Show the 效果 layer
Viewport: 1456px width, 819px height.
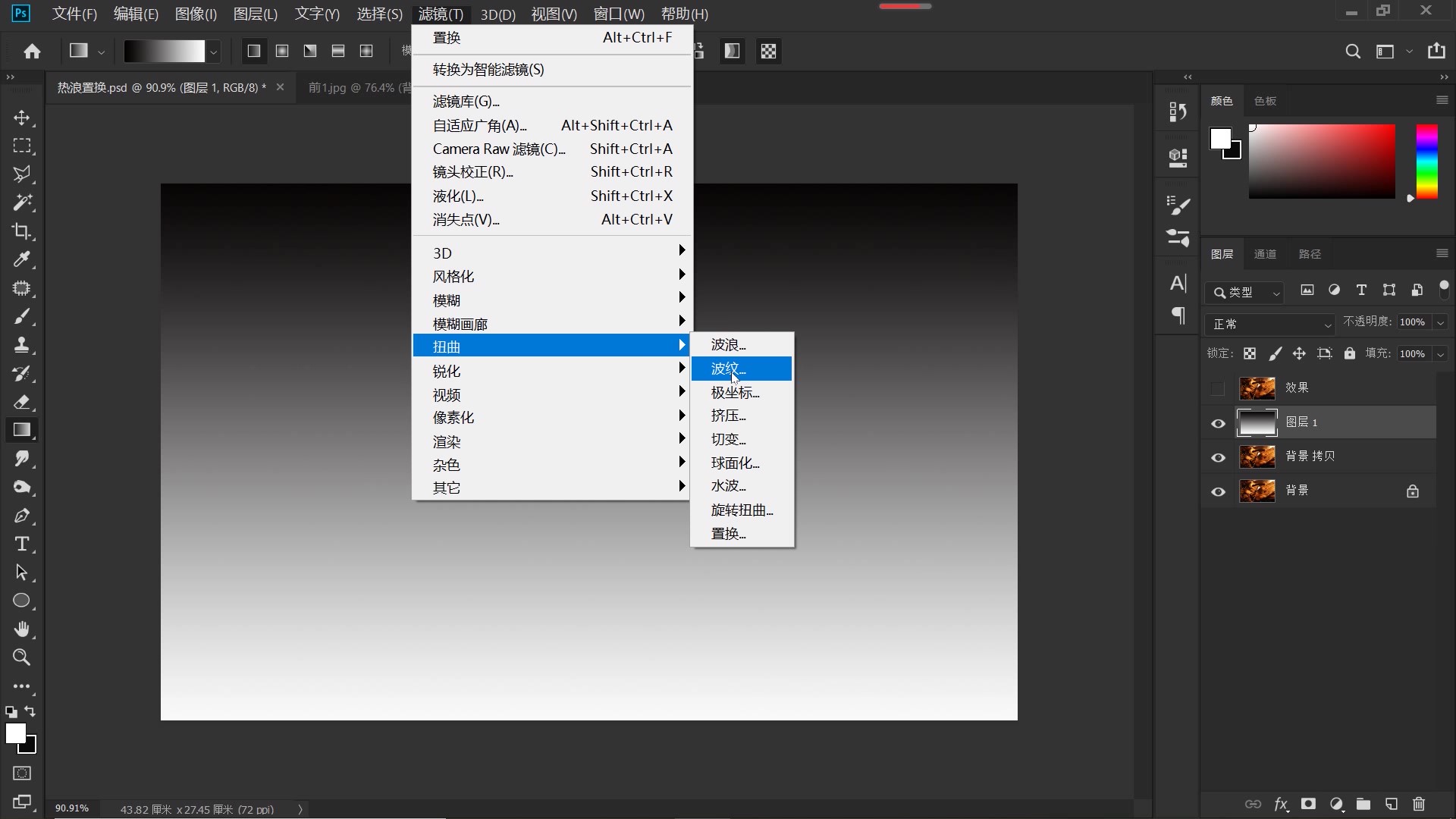pos(1218,389)
